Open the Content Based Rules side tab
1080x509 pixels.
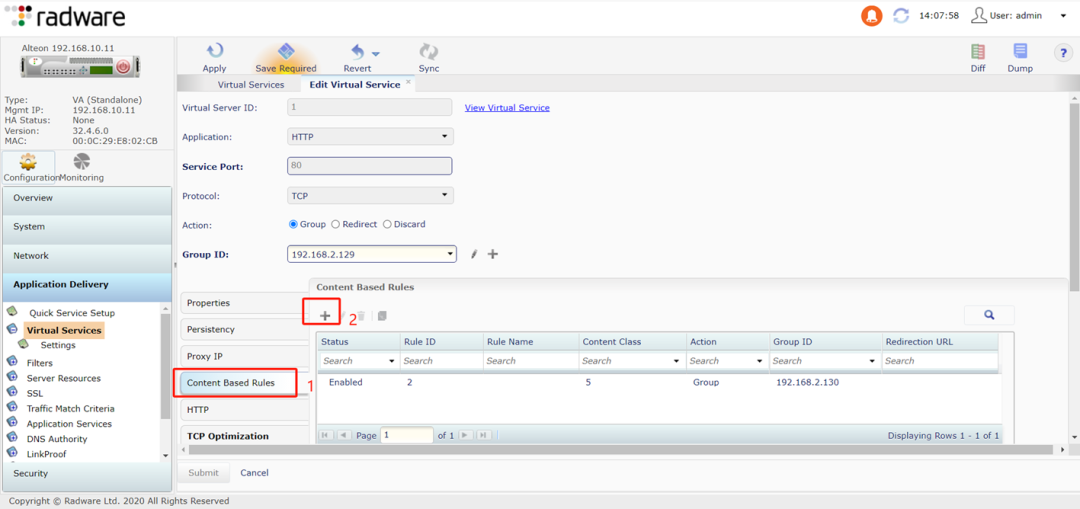pyautogui.click(x=237, y=383)
